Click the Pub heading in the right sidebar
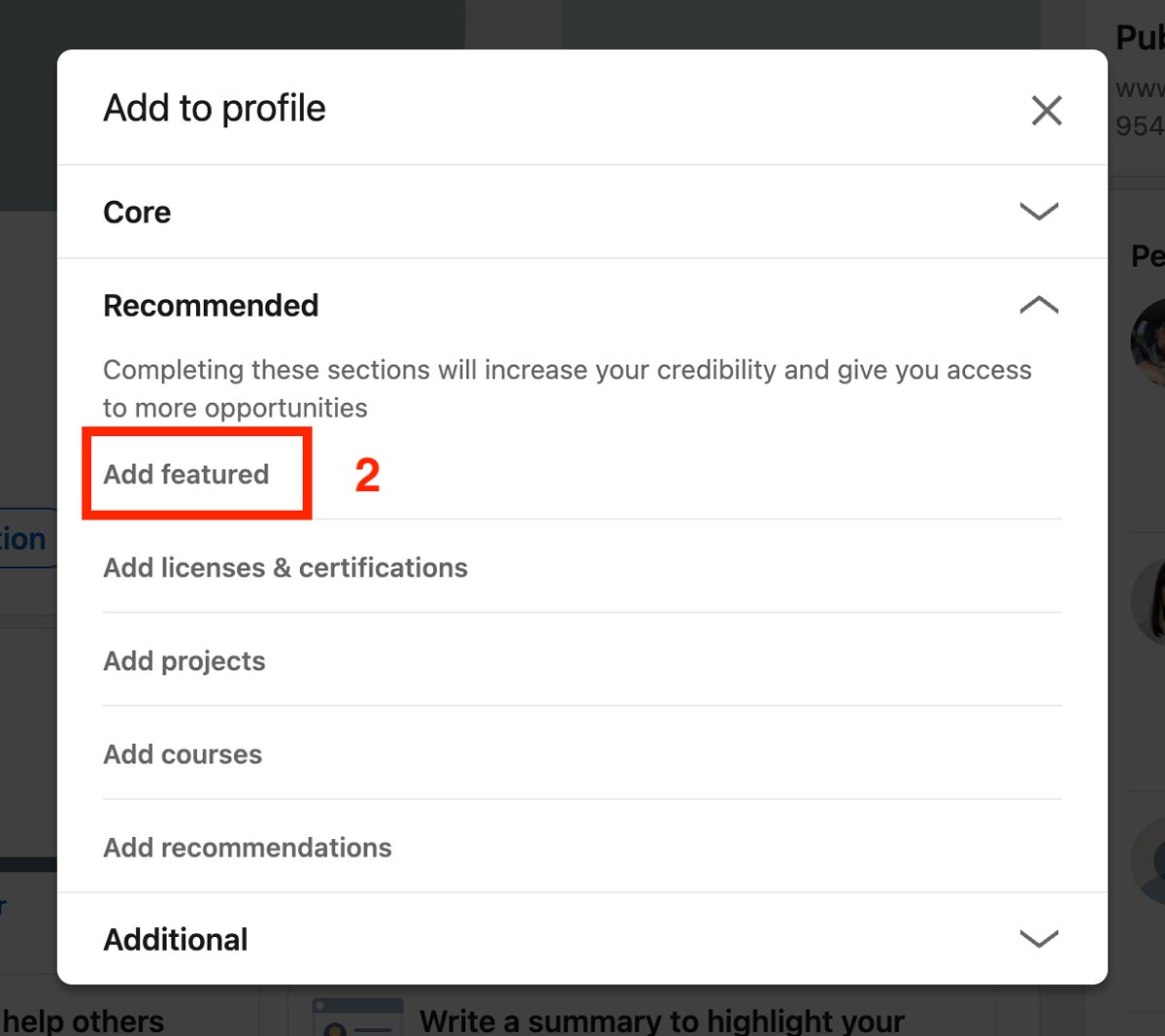 [x=1142, y=37]
